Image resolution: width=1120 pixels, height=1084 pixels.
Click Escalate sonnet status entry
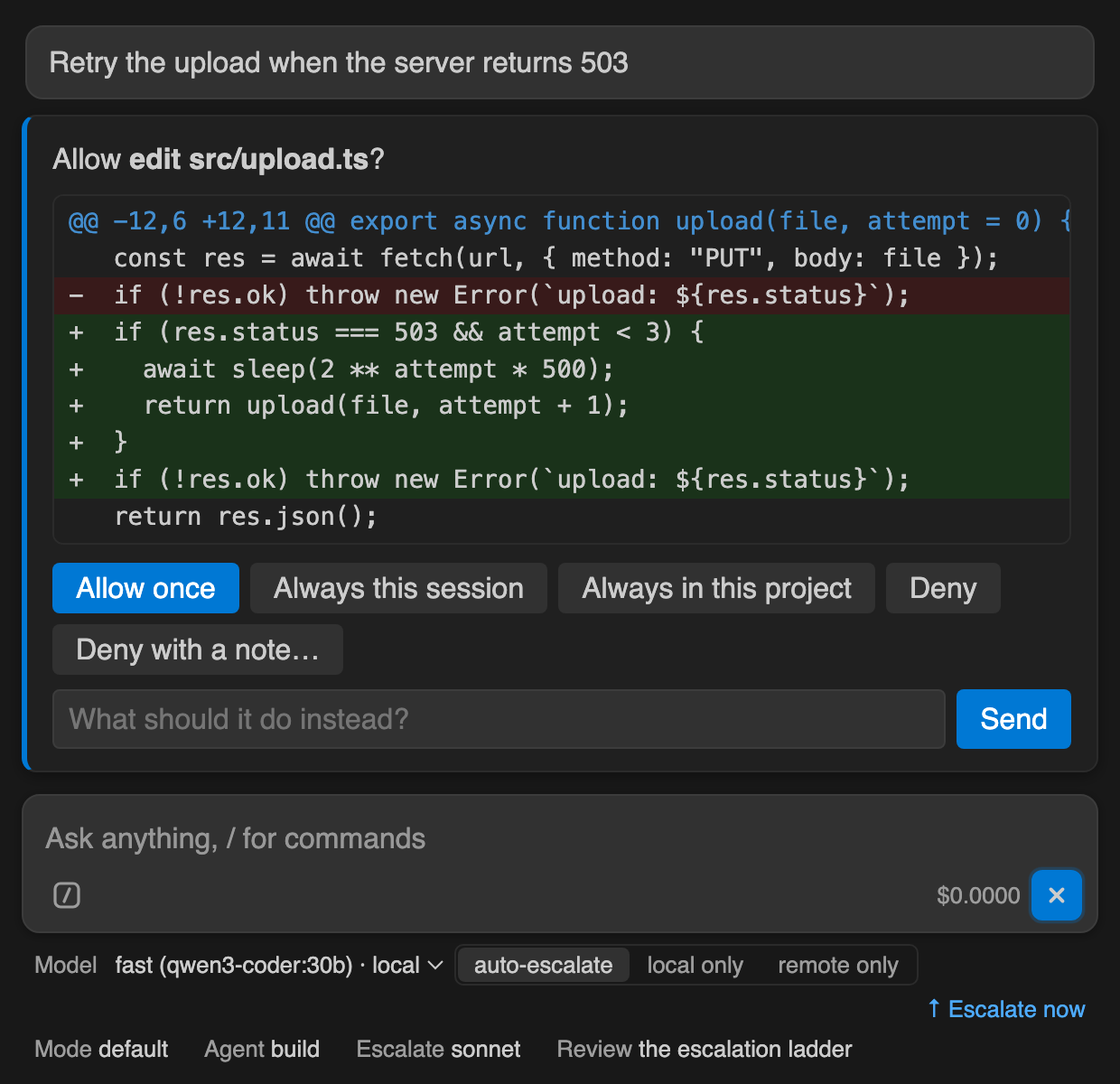tap(438, 1049)
